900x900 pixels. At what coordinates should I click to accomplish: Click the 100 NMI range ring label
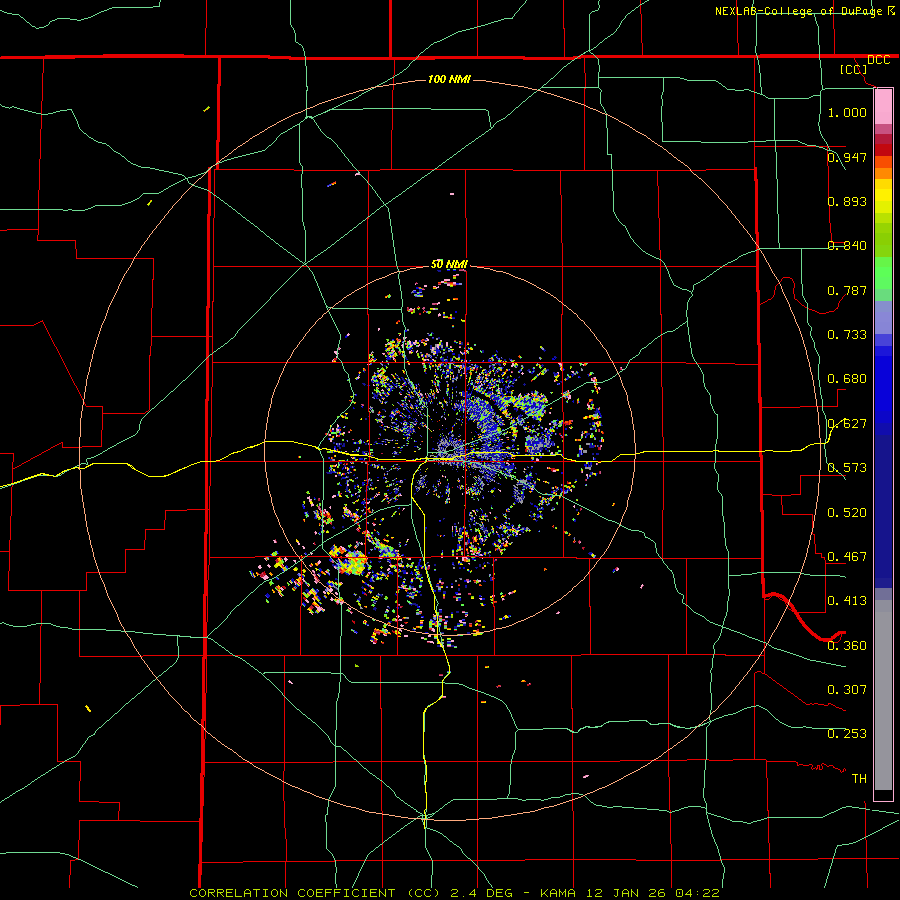pyautogui.click(x=449, y=79)
